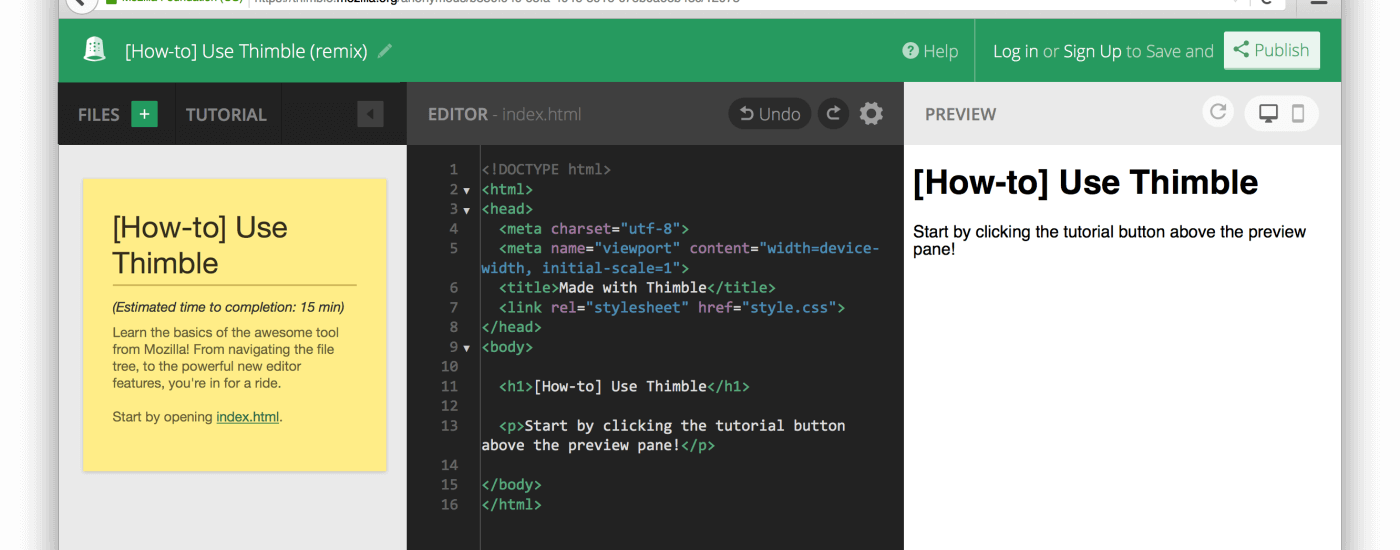
Task: Collapse the sidebar with left arrow
Action: pos(370,114)
